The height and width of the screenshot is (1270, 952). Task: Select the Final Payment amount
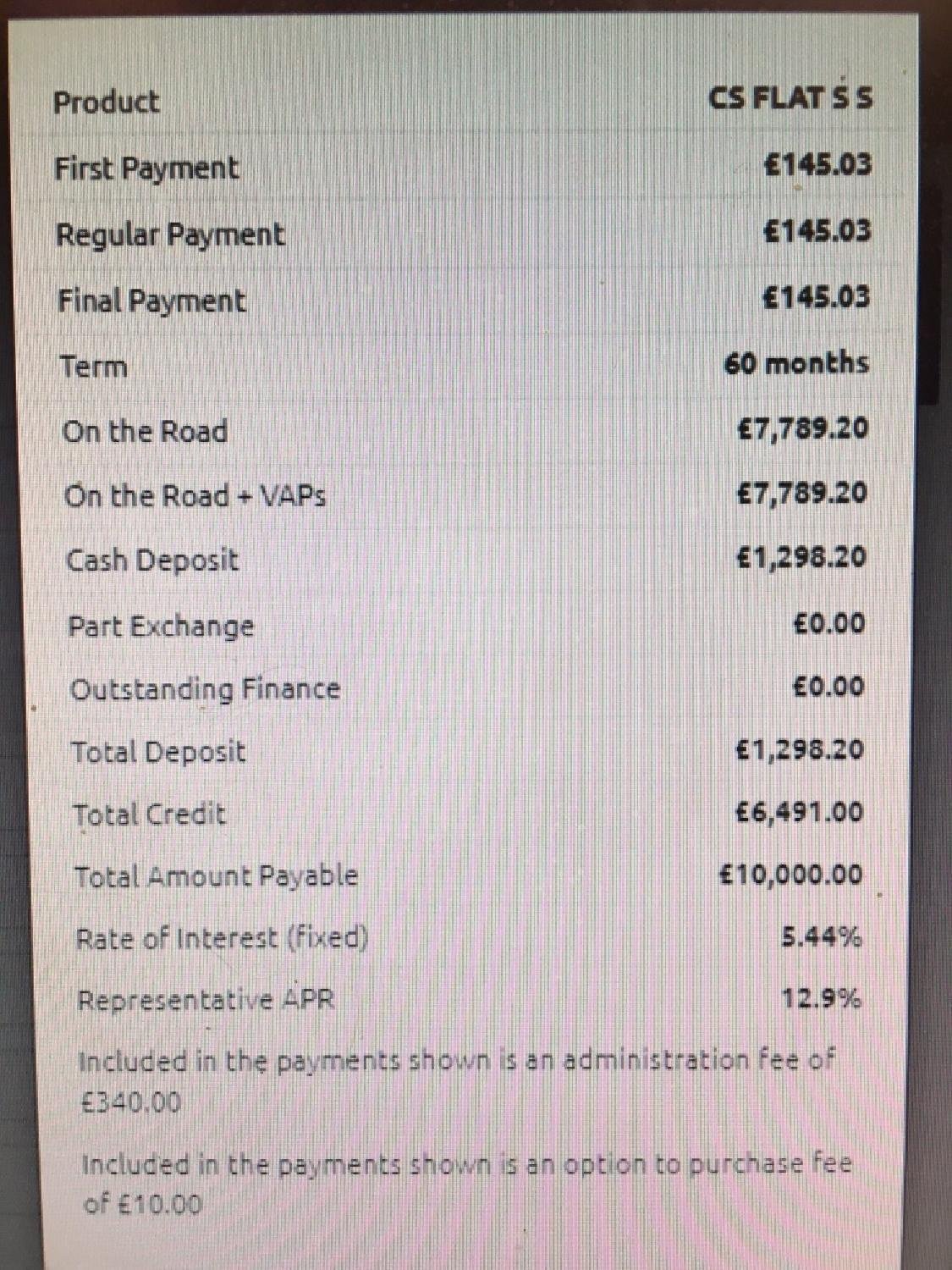point(816,297)
